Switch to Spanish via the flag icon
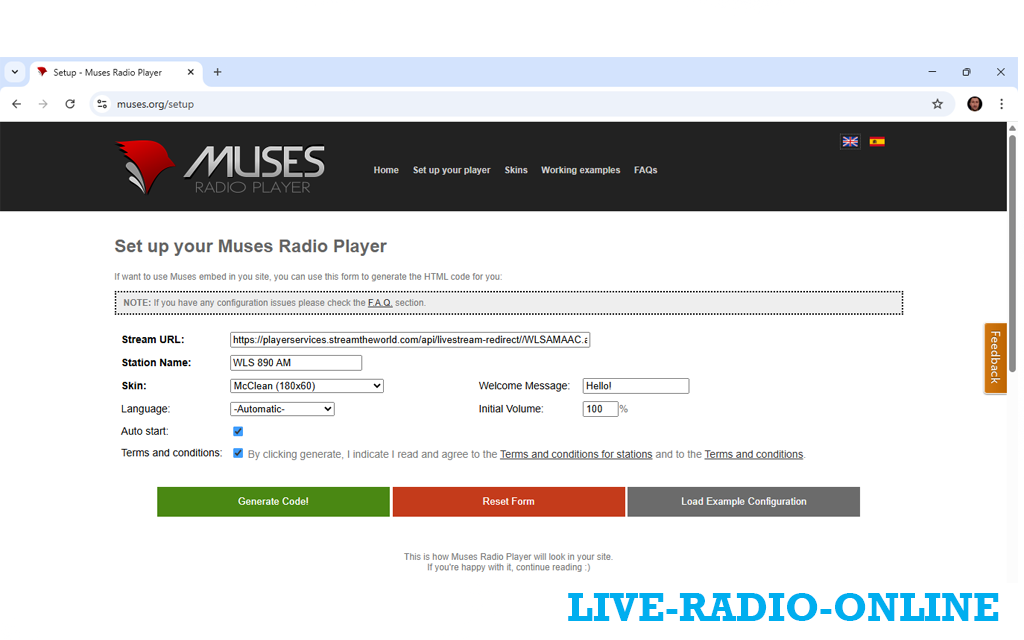The width and height of the screenshot is (1024, 640). [877, 142]
